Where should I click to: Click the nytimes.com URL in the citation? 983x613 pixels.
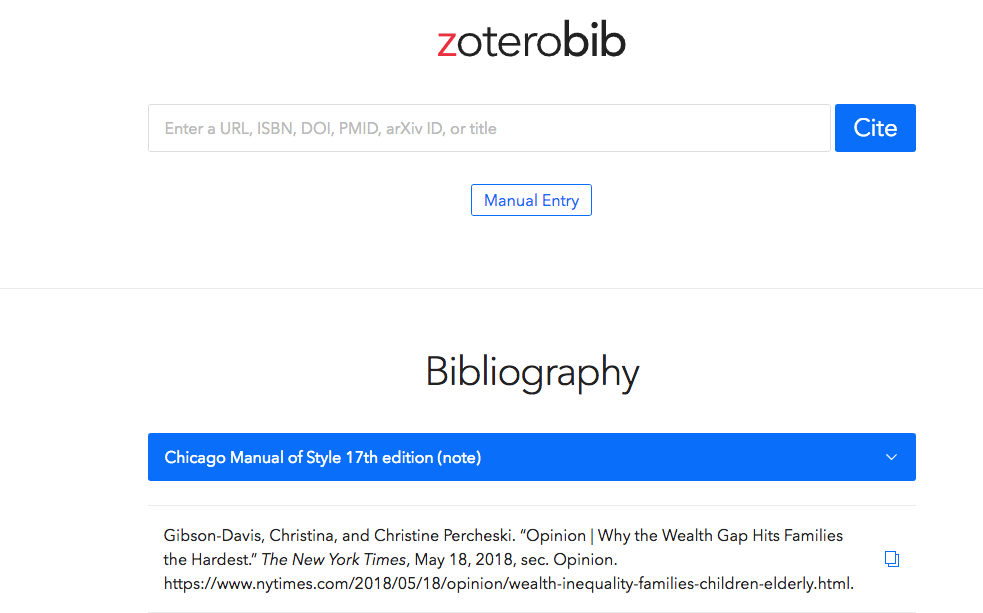(x=508, y=584)
